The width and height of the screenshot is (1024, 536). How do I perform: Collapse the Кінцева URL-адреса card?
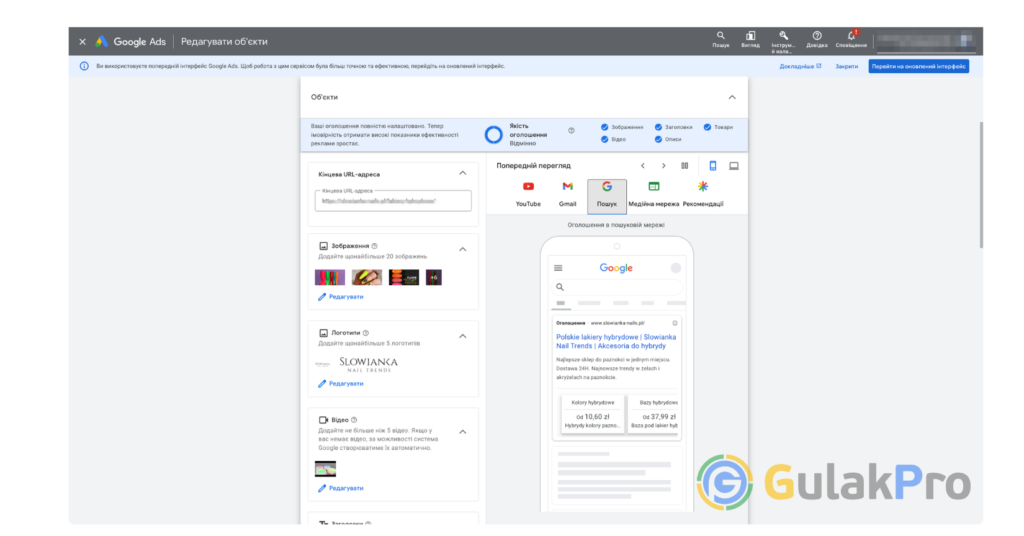pos(462,174)
